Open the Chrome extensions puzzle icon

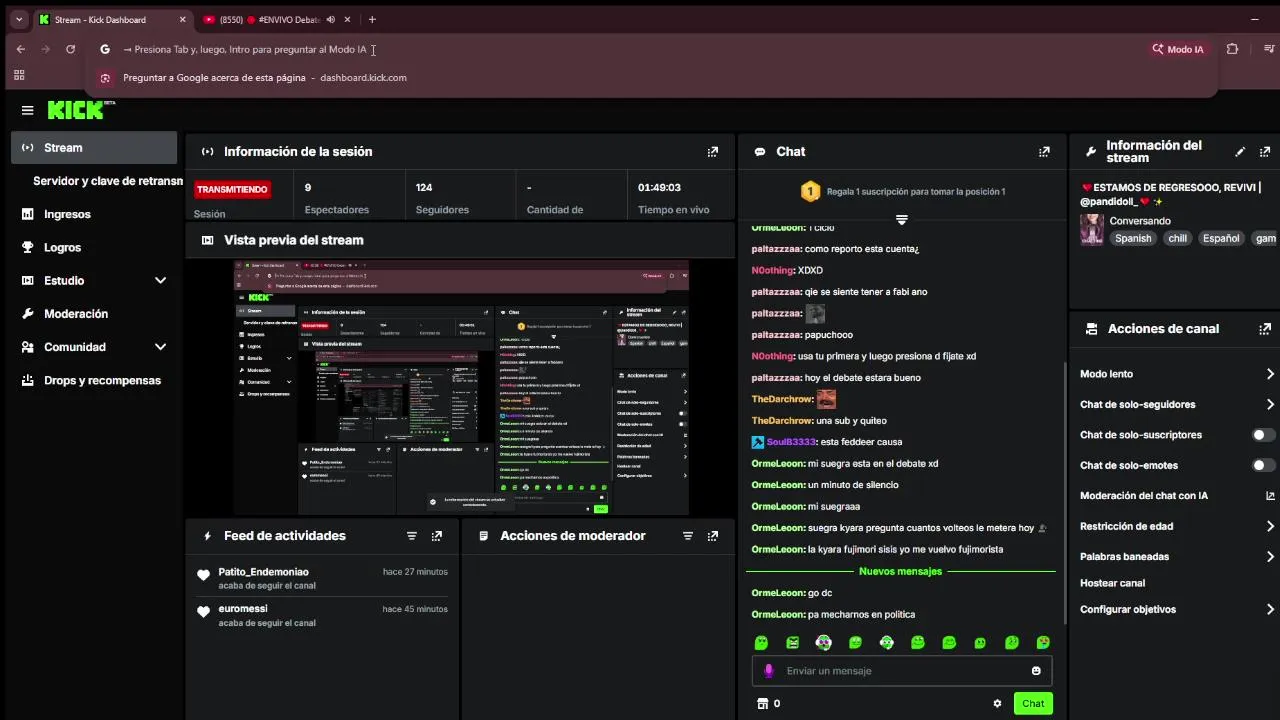coord(1232,49)
